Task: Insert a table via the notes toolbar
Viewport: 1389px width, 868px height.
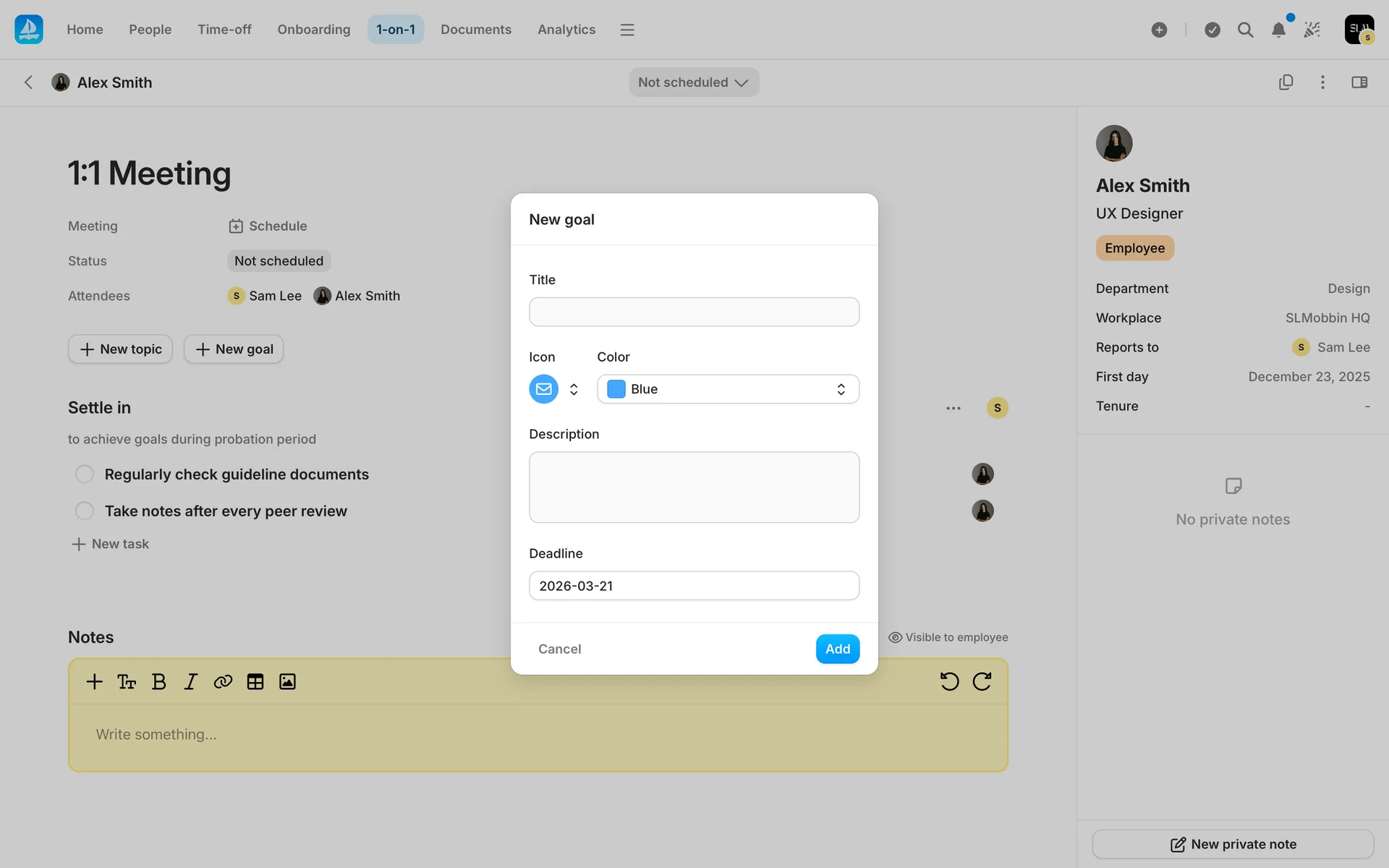Action: point(255,681)
